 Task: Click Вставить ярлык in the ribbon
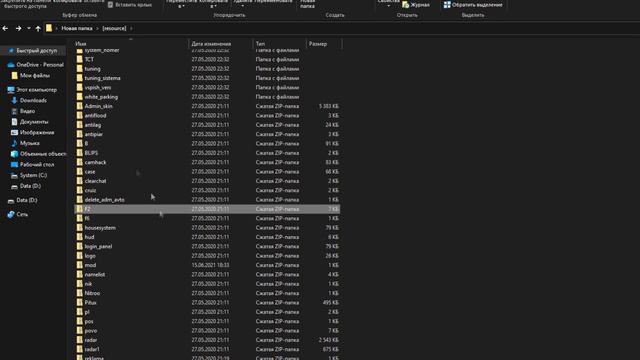130,5
